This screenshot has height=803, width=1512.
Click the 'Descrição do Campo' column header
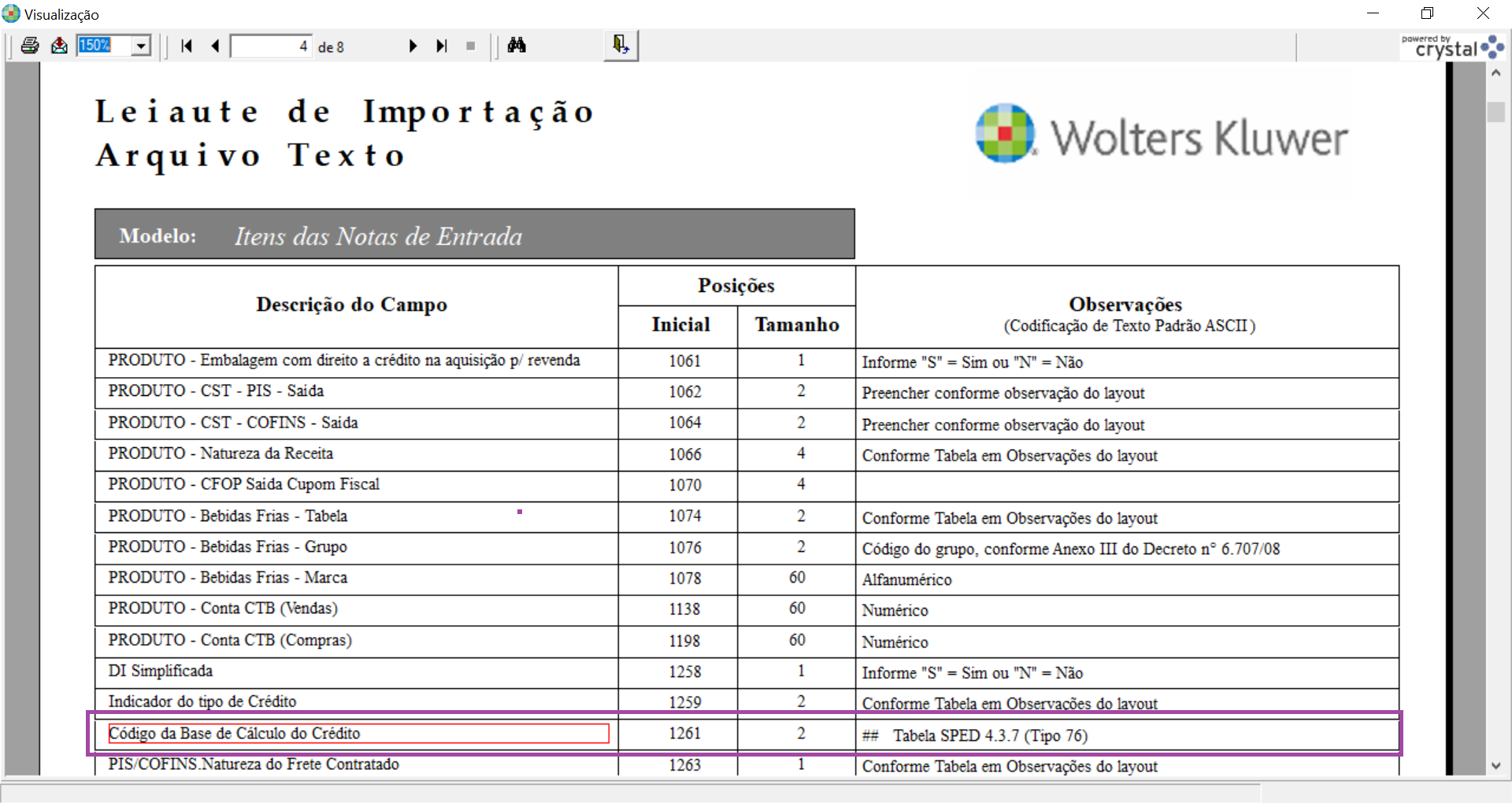(351, 305)
